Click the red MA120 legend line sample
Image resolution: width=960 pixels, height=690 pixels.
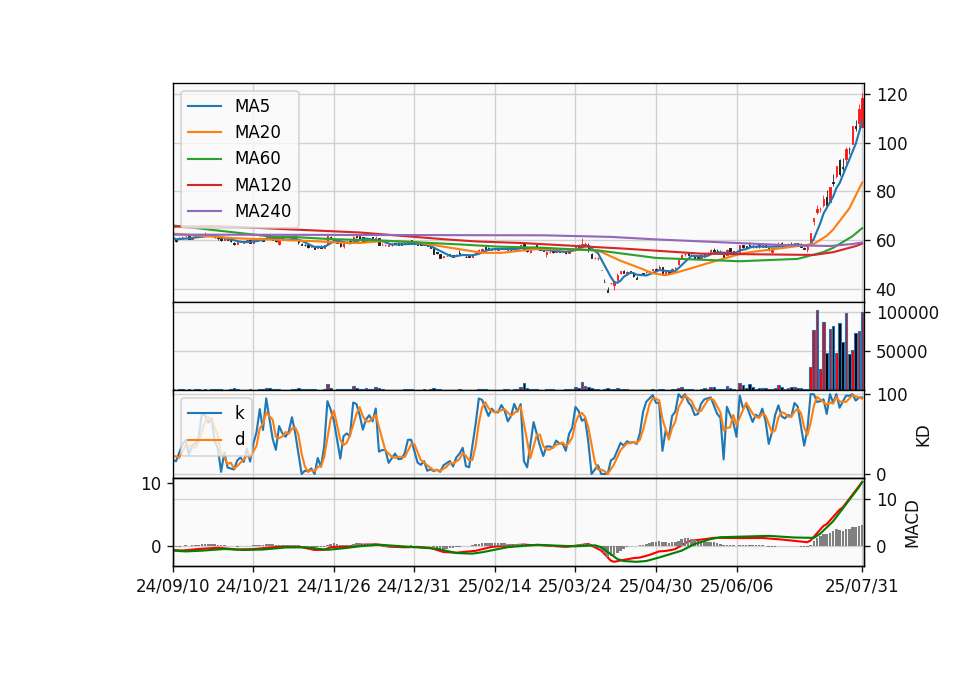204,185
